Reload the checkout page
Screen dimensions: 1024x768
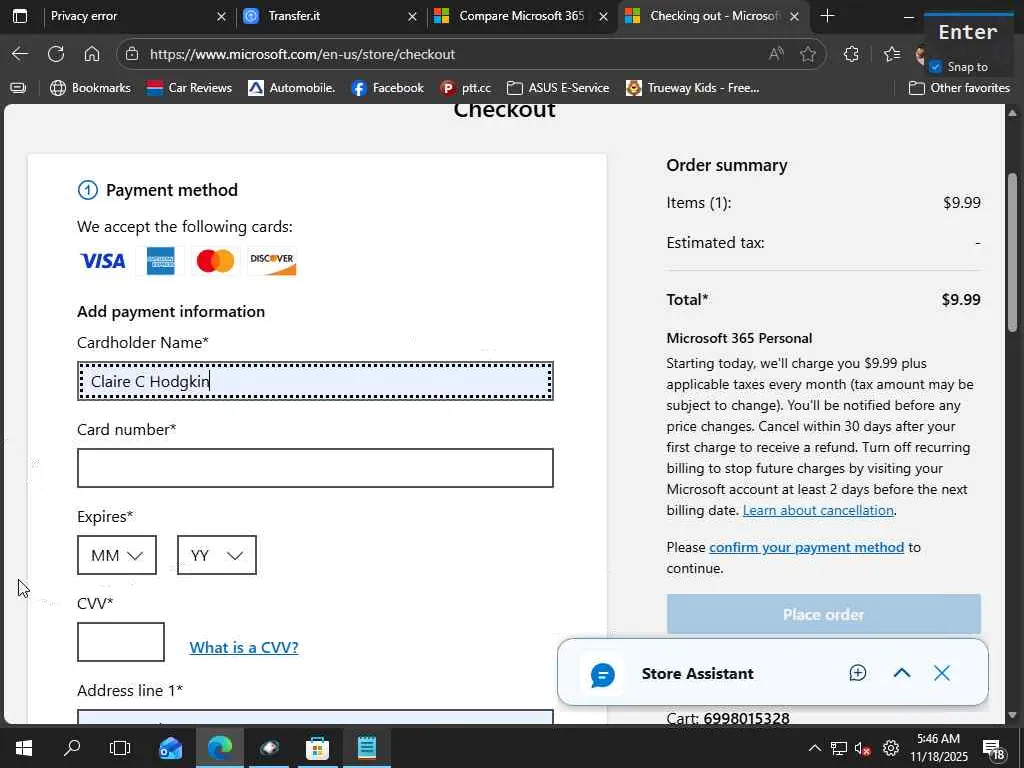(56, 54)
